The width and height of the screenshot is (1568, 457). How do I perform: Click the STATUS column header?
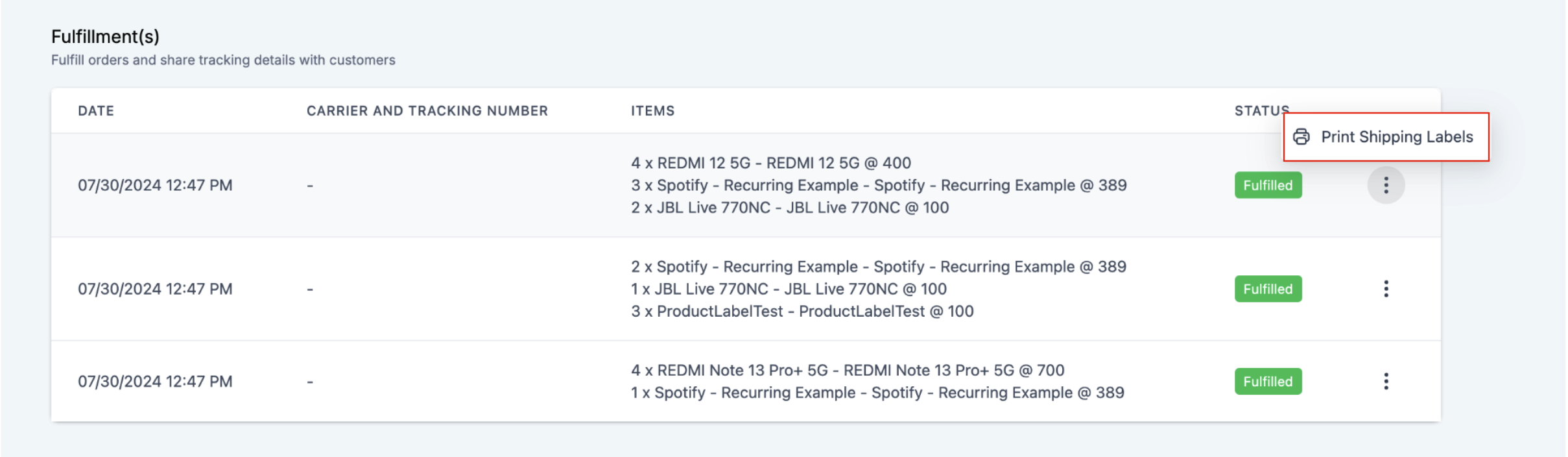[1261, 111]
